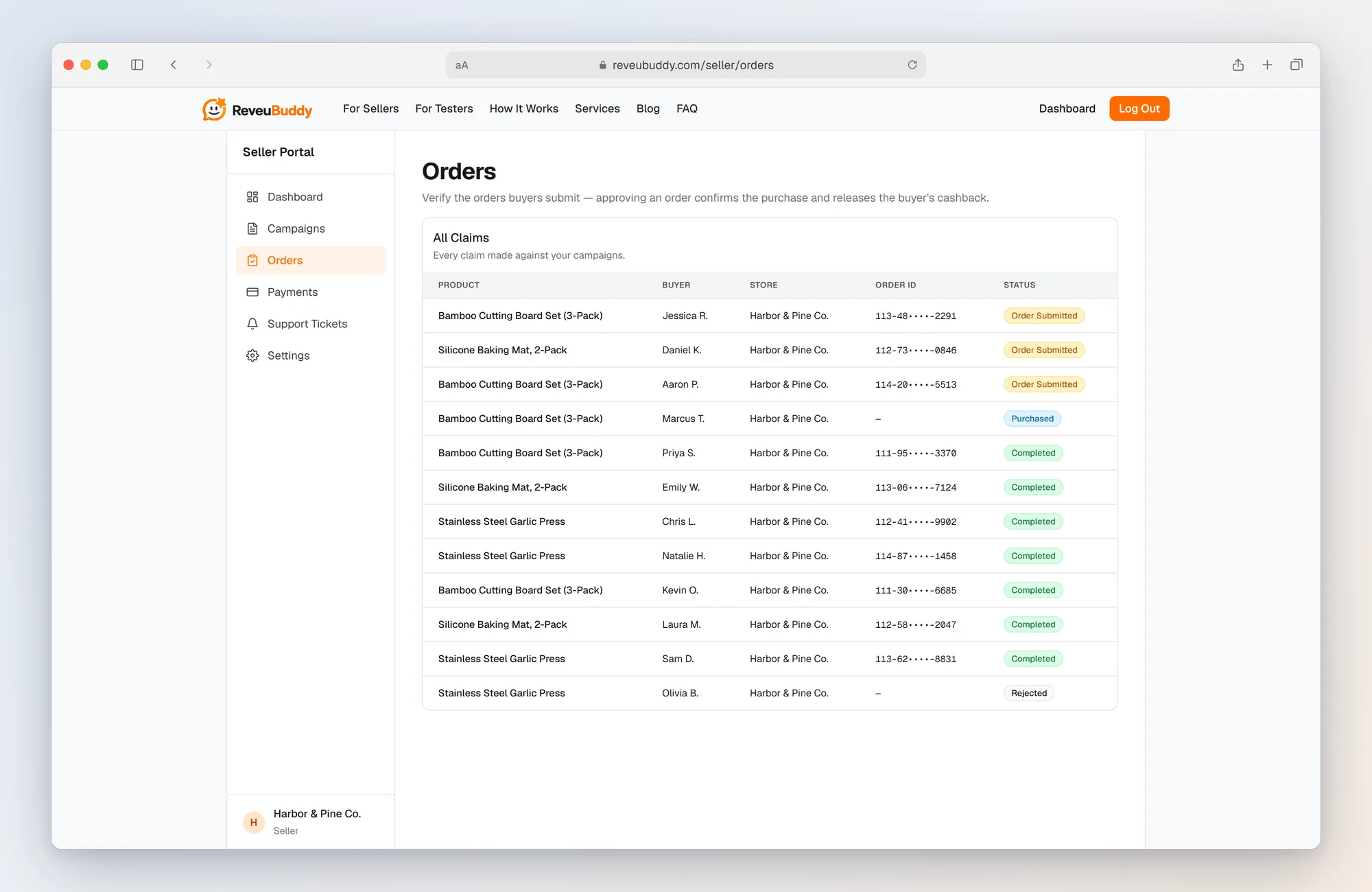Click buyer name Kevin O.
The image size is (1372, 892).
pyautogui.click(x=680, y=590)
